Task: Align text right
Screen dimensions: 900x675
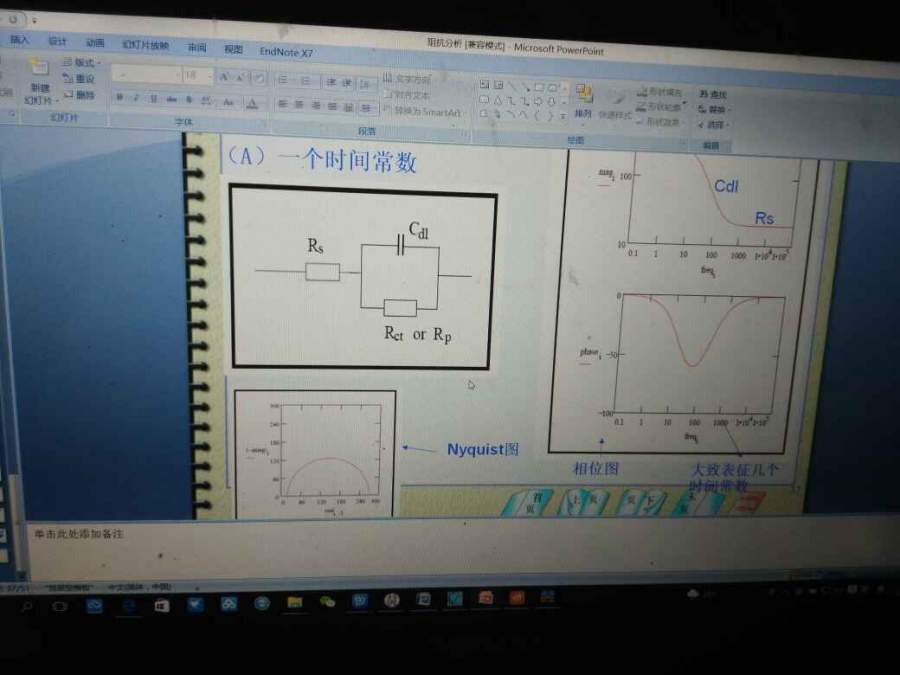Action: pos(316,106)
